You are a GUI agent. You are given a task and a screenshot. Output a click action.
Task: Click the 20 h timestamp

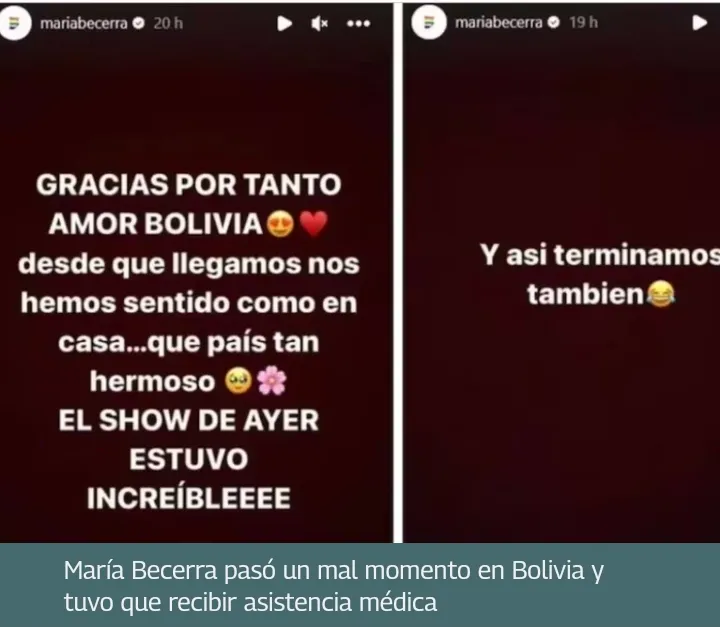click(x=168, y=23)
